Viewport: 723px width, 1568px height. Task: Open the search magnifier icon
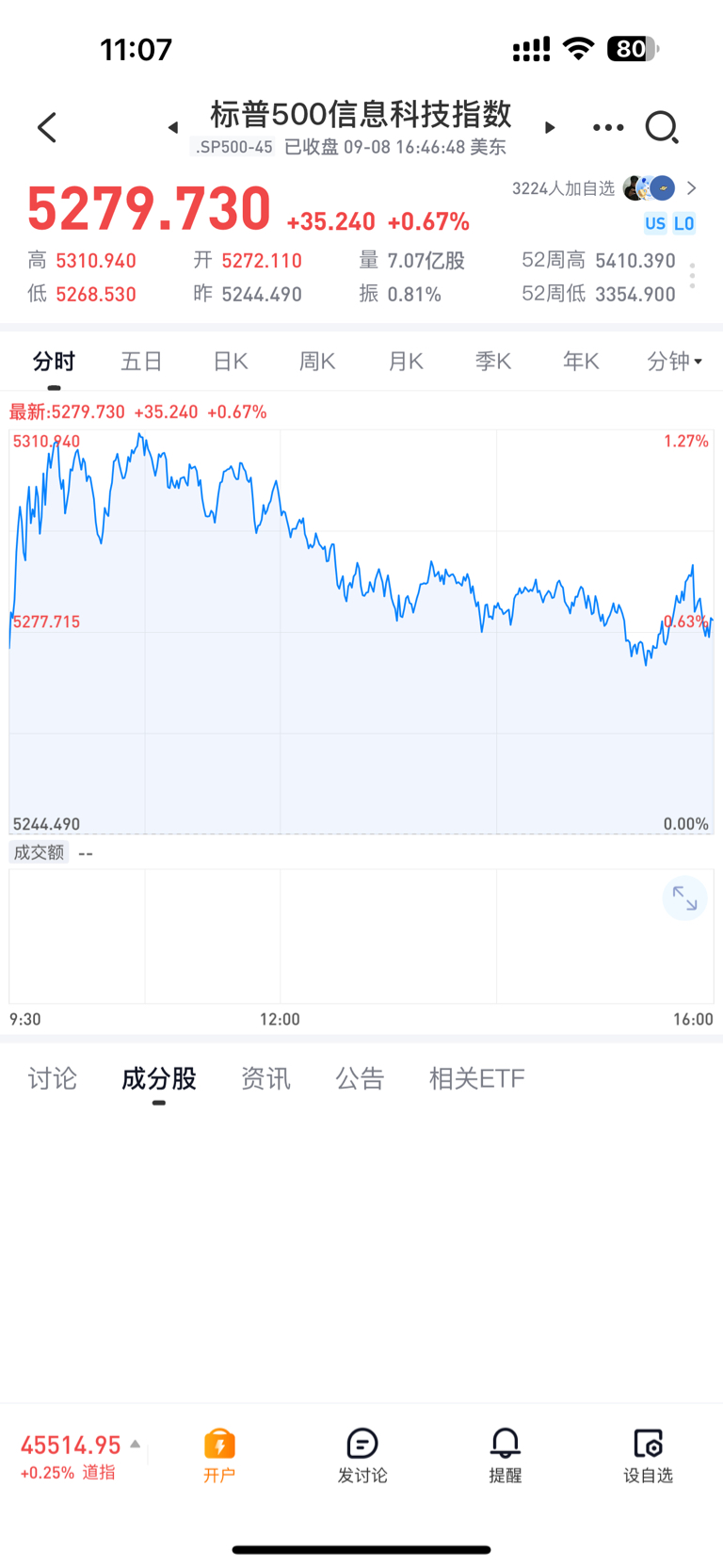point(662,127)
